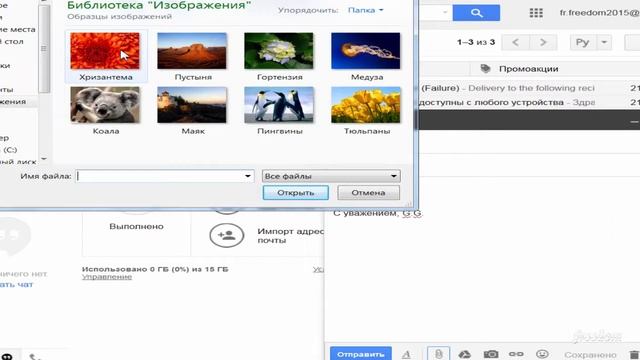Click the Отмена button

(368, 193)
